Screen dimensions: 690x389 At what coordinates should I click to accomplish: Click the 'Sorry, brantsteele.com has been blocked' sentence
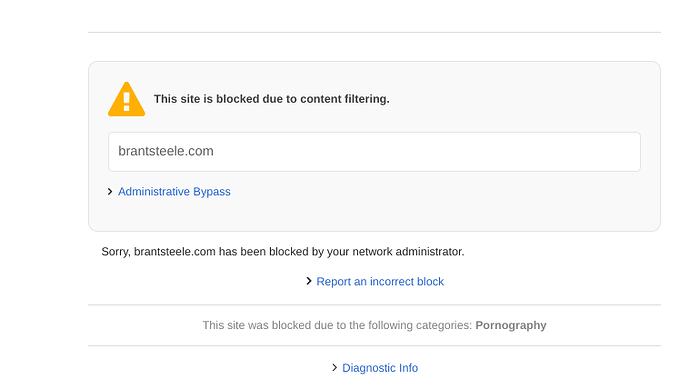pyautogui.click(x=283, y=252)
